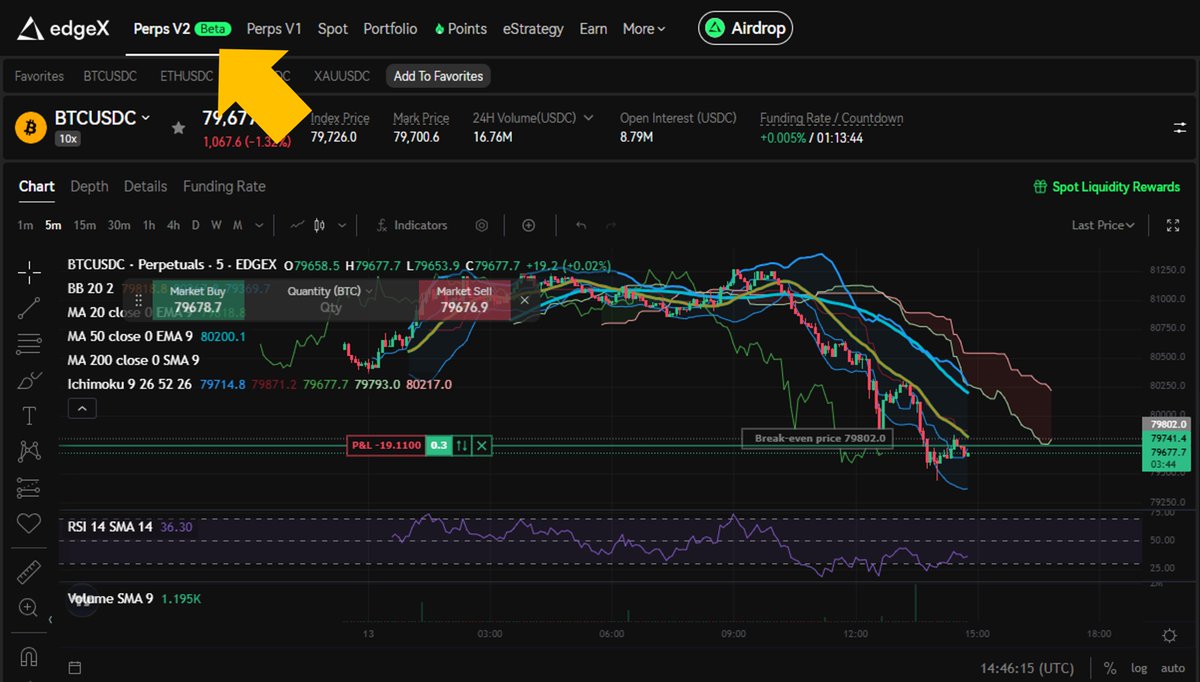The width and height of the screenshot is (1200, 682).
Task: Select the ruler measure tool
Action: [29, 572]
